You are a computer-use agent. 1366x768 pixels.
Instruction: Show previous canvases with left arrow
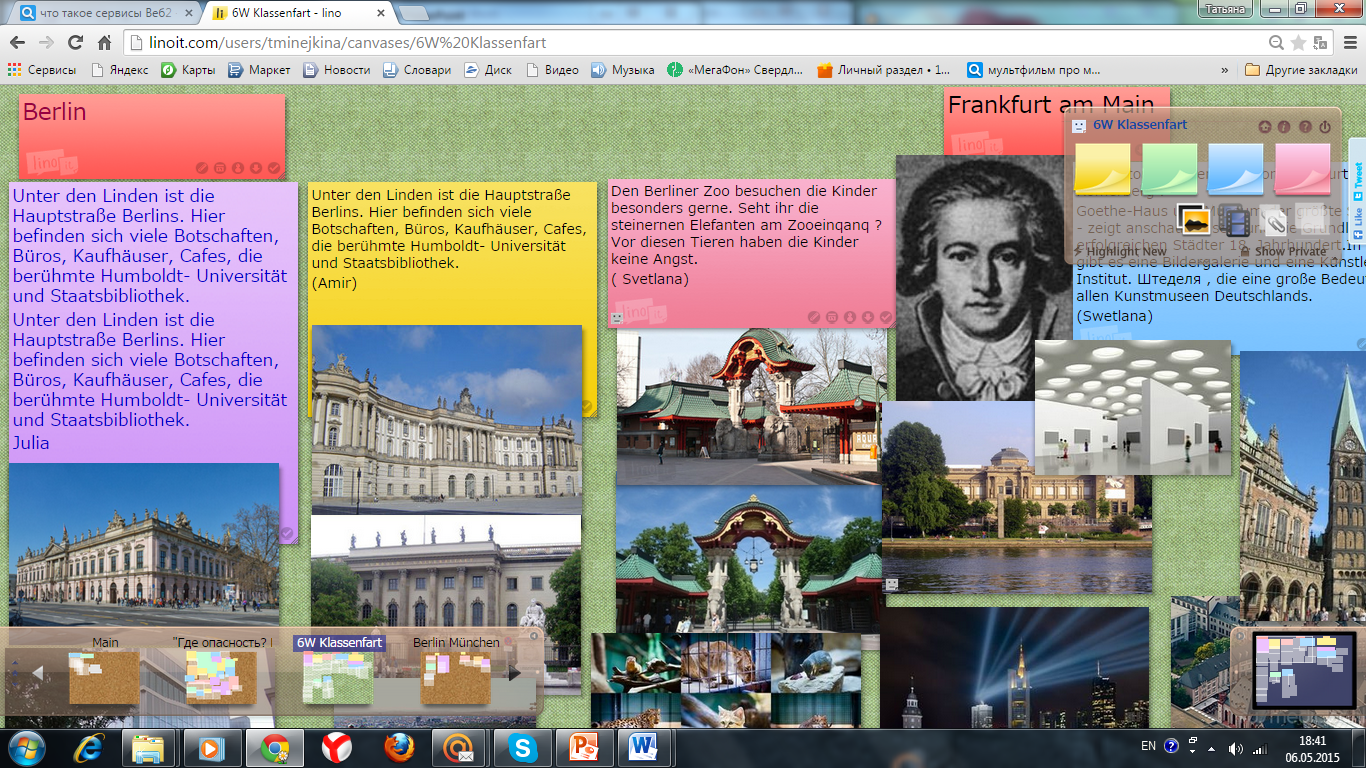(38, 673)
